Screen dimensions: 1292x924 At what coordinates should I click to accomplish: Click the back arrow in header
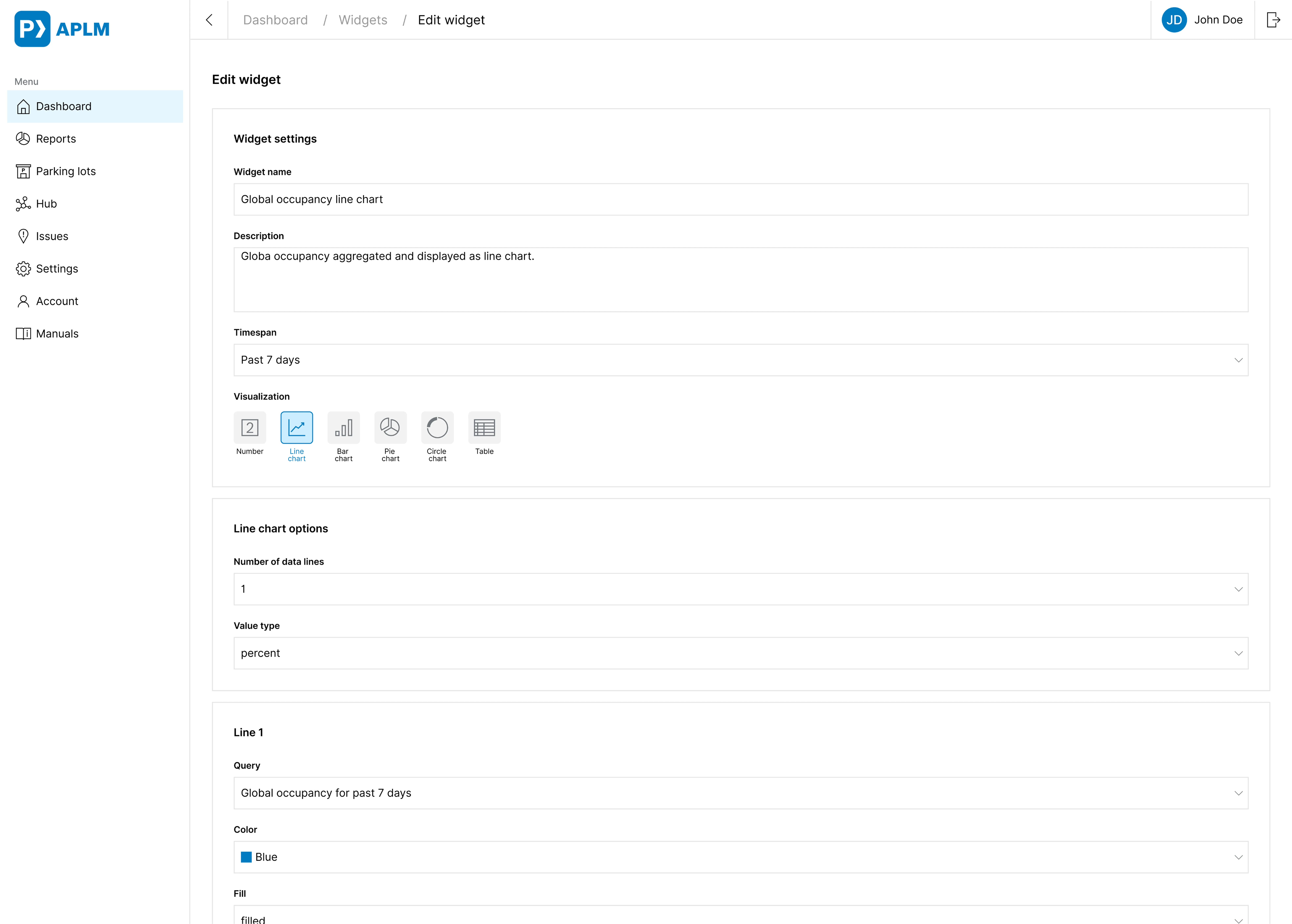coord(209,20)
